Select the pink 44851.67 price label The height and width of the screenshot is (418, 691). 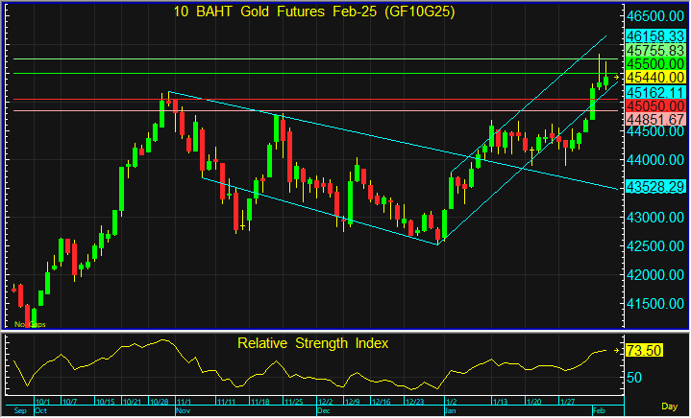click(x=655, y=119)
